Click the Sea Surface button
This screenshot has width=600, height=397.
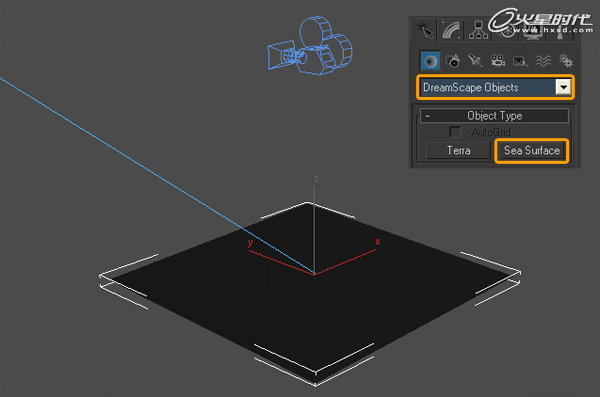click(x=532, y=150)
